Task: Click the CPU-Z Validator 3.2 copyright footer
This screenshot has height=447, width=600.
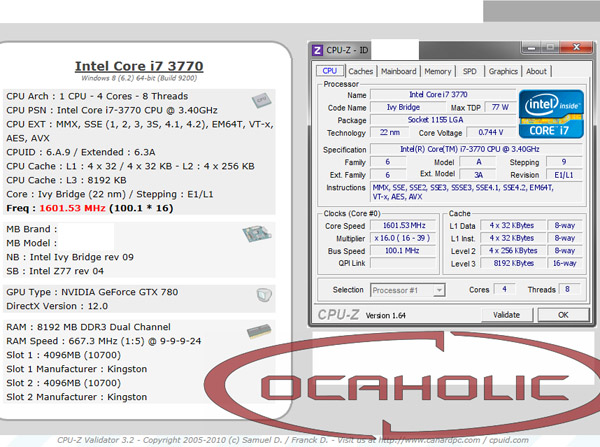Action: (x=293, y=440)
